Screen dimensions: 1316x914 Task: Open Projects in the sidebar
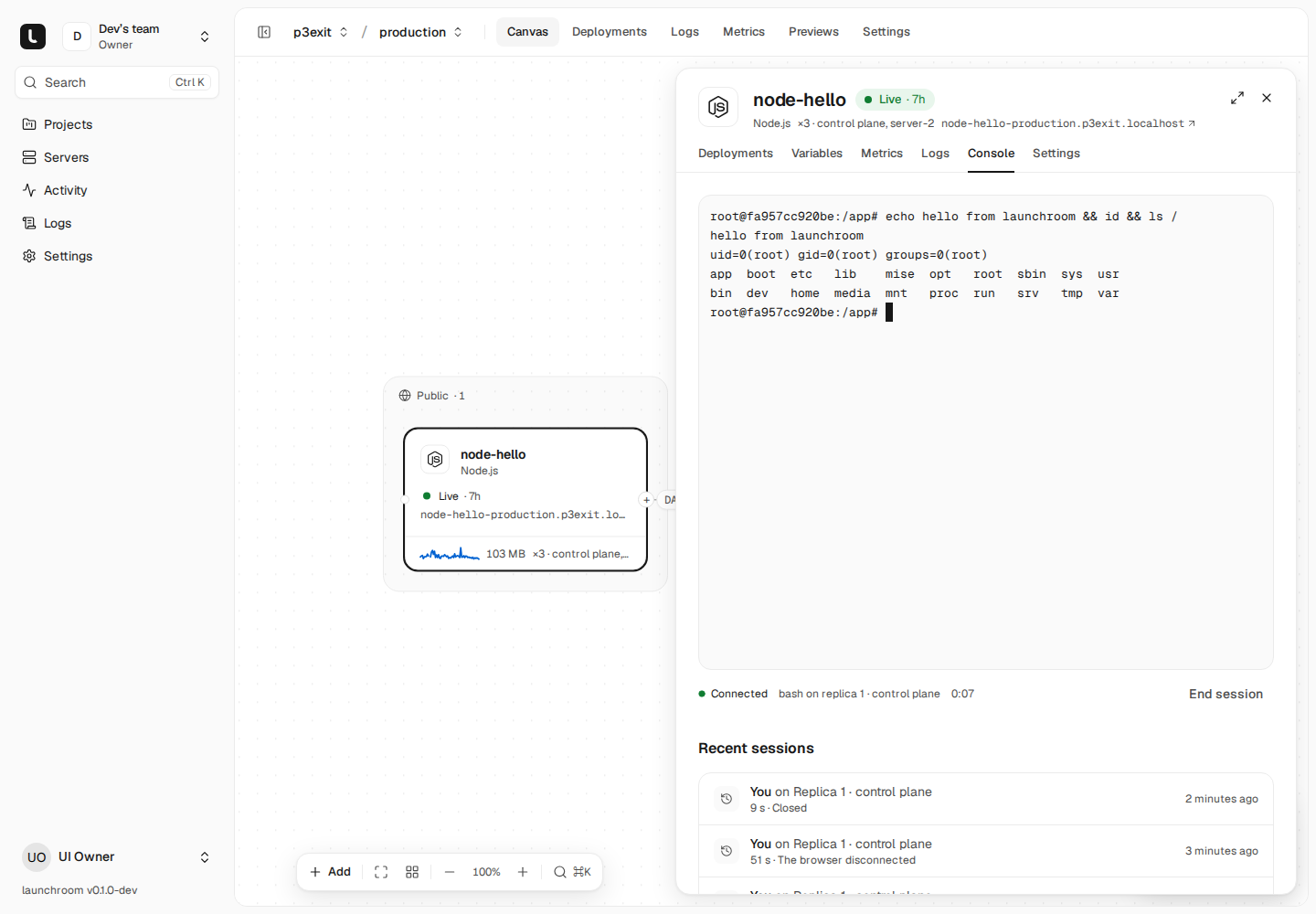(x=117, y=124)
